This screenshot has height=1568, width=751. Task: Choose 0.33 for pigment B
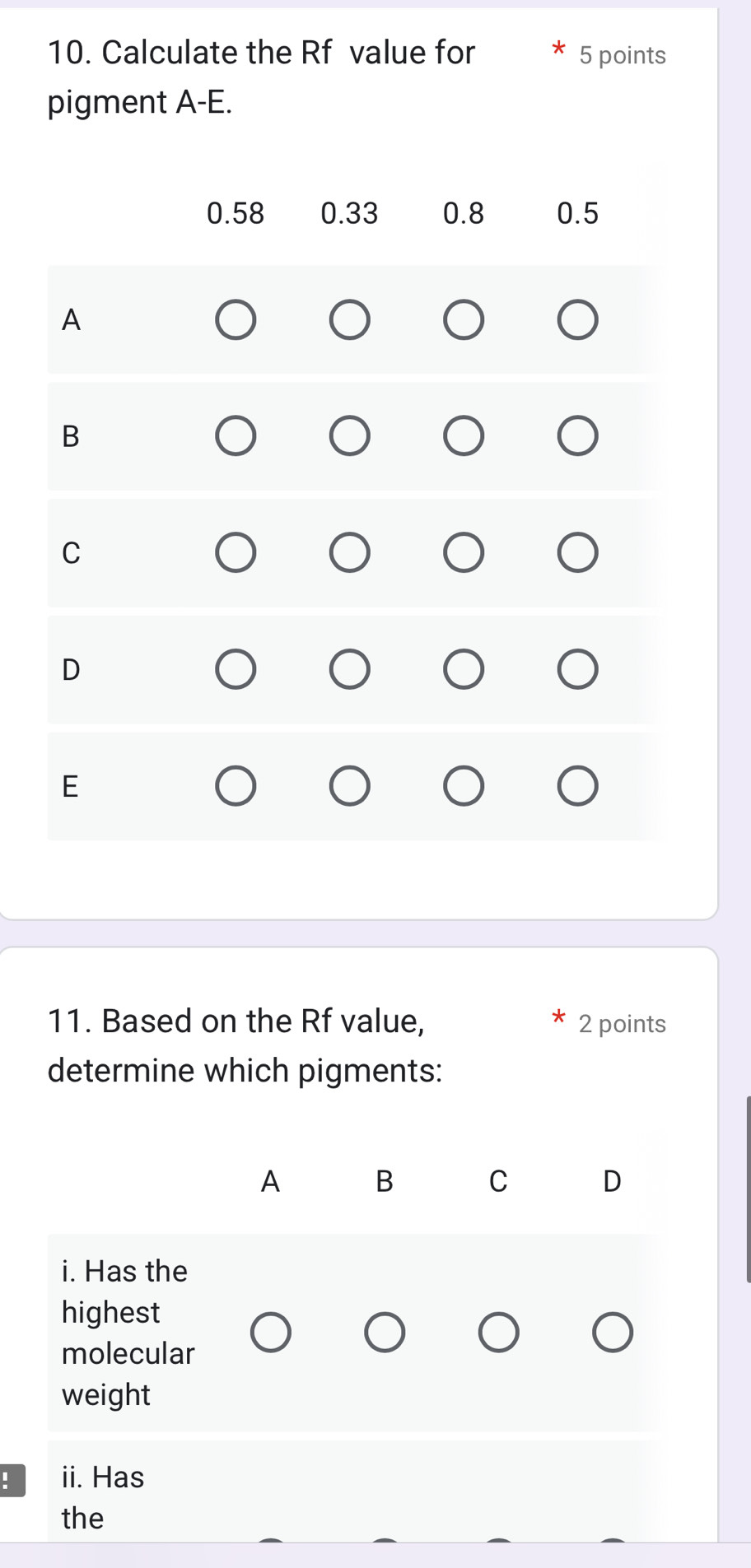[x=350, y=436]
